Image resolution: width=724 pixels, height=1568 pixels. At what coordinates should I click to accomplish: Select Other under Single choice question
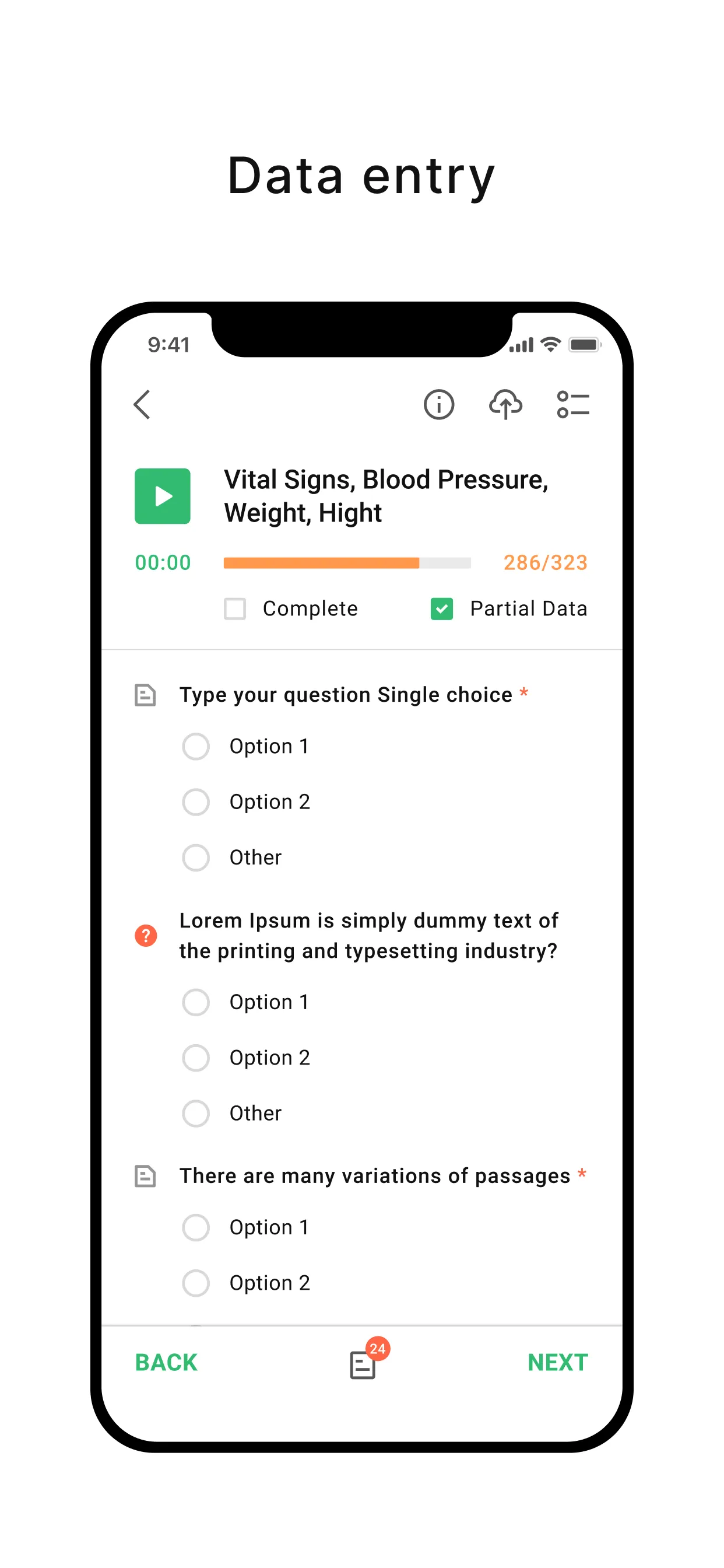pos(196,857)
